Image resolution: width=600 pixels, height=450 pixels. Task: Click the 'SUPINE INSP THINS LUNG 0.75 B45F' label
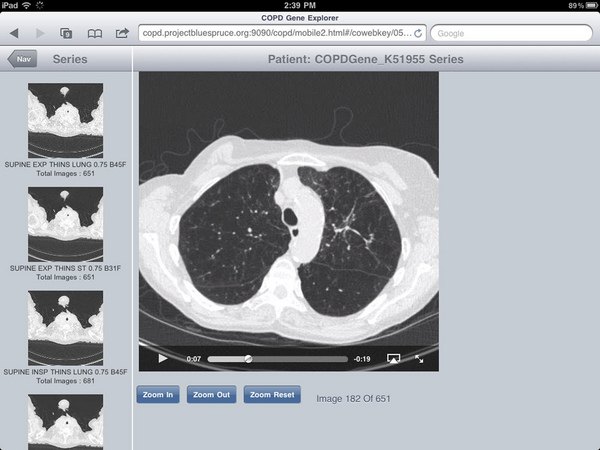[x=65, y=372]
